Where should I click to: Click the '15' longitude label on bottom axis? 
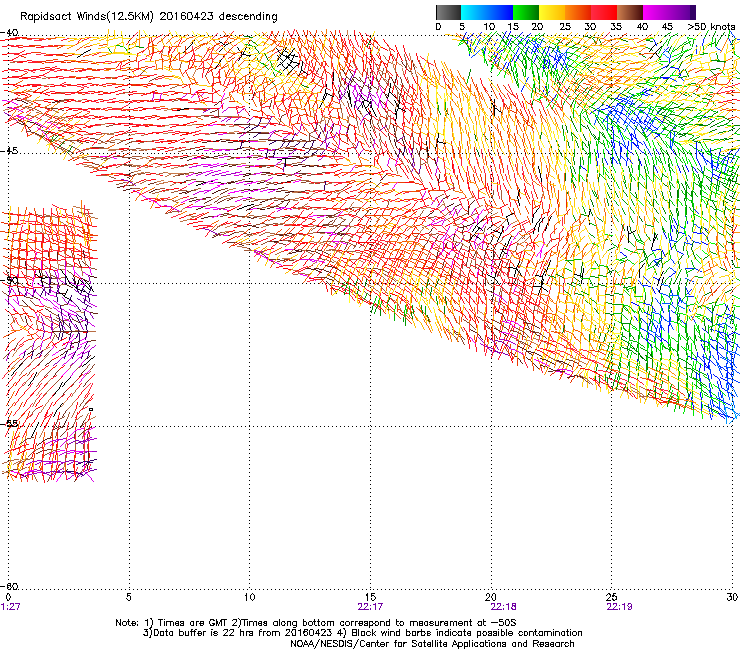tap(370, 597)
